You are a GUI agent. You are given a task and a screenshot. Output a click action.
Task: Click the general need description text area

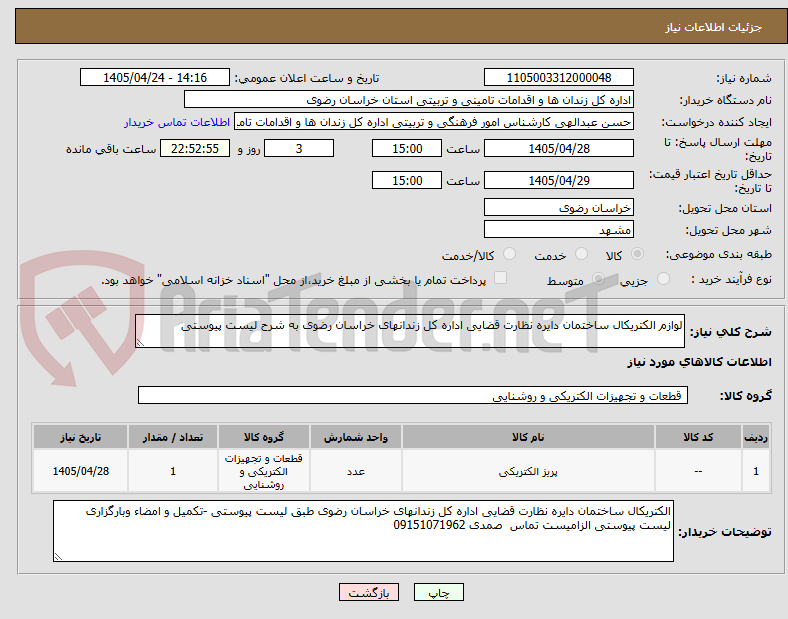(x=410, y=331)
